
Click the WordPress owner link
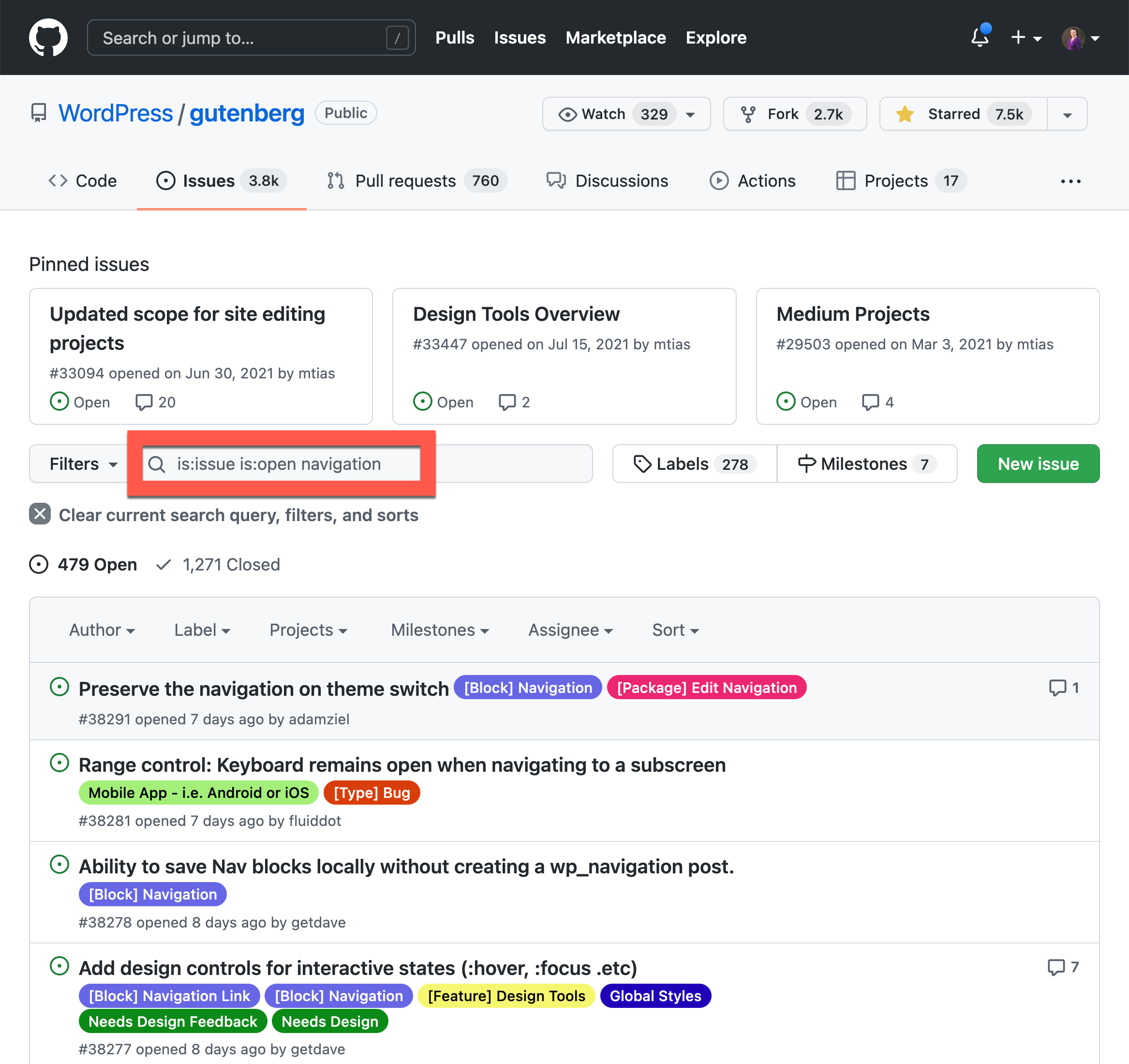(x=116, y=113)
